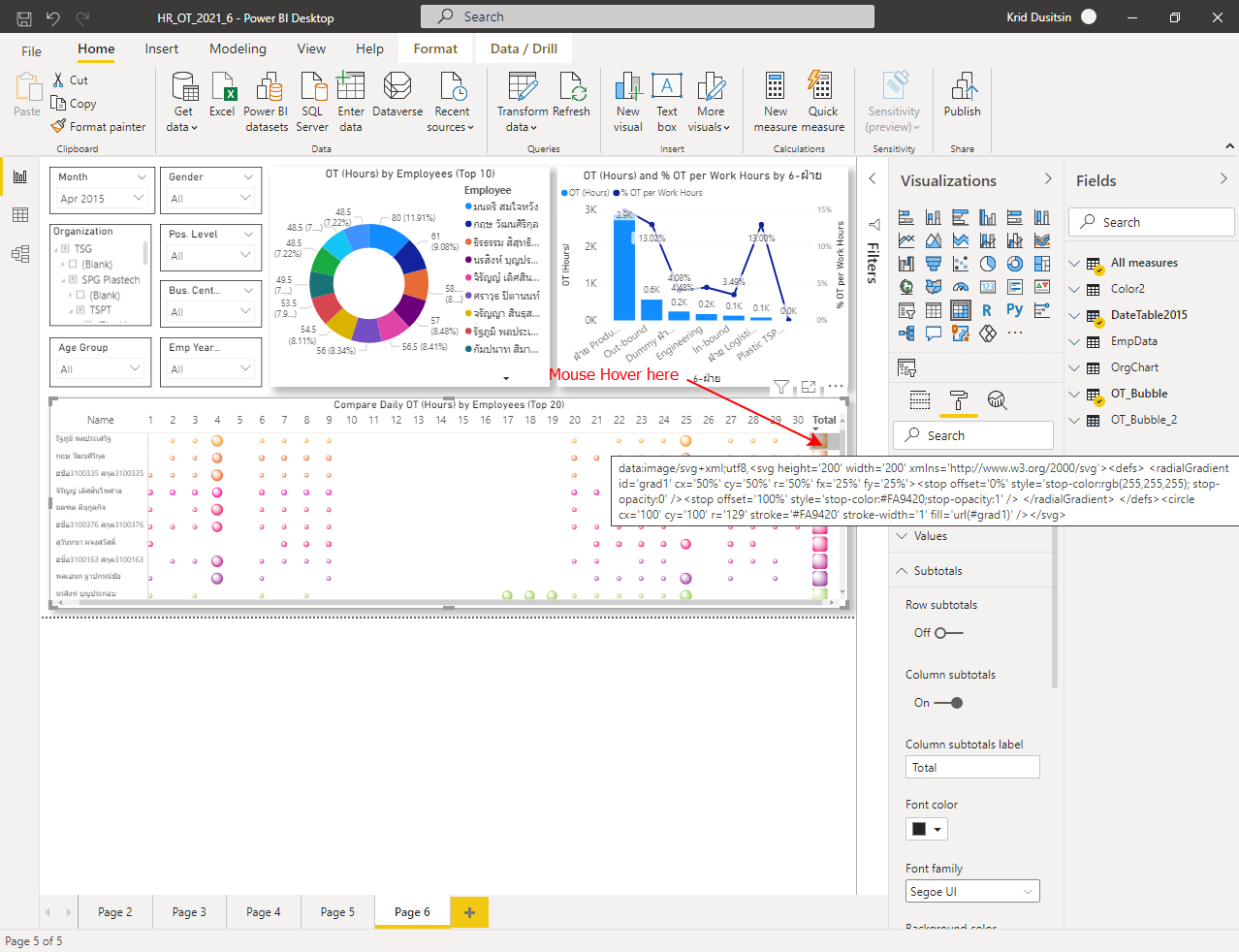
Task: Switch to the Page 4 report tab
Action: click(264, 912)
